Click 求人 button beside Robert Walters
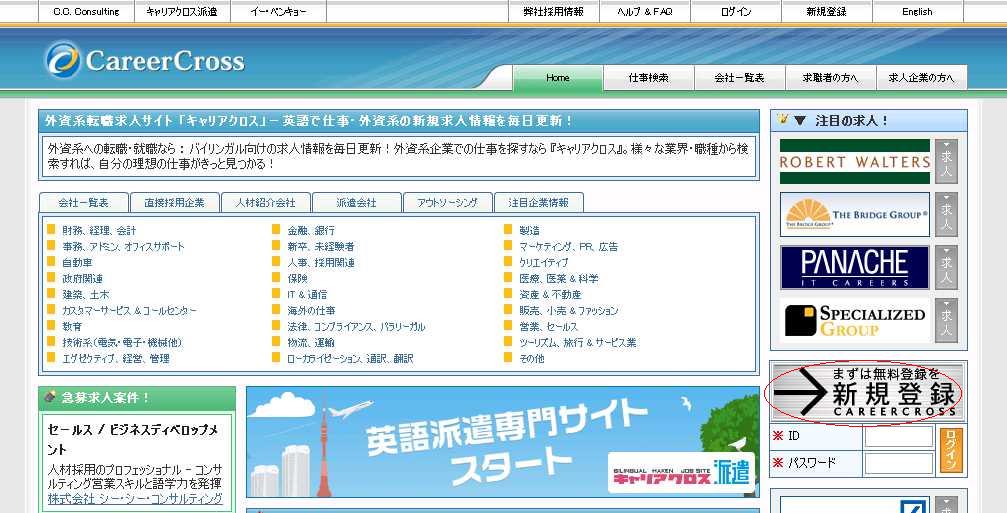This screenshot has height=513, width=1007. pos(946,162)
